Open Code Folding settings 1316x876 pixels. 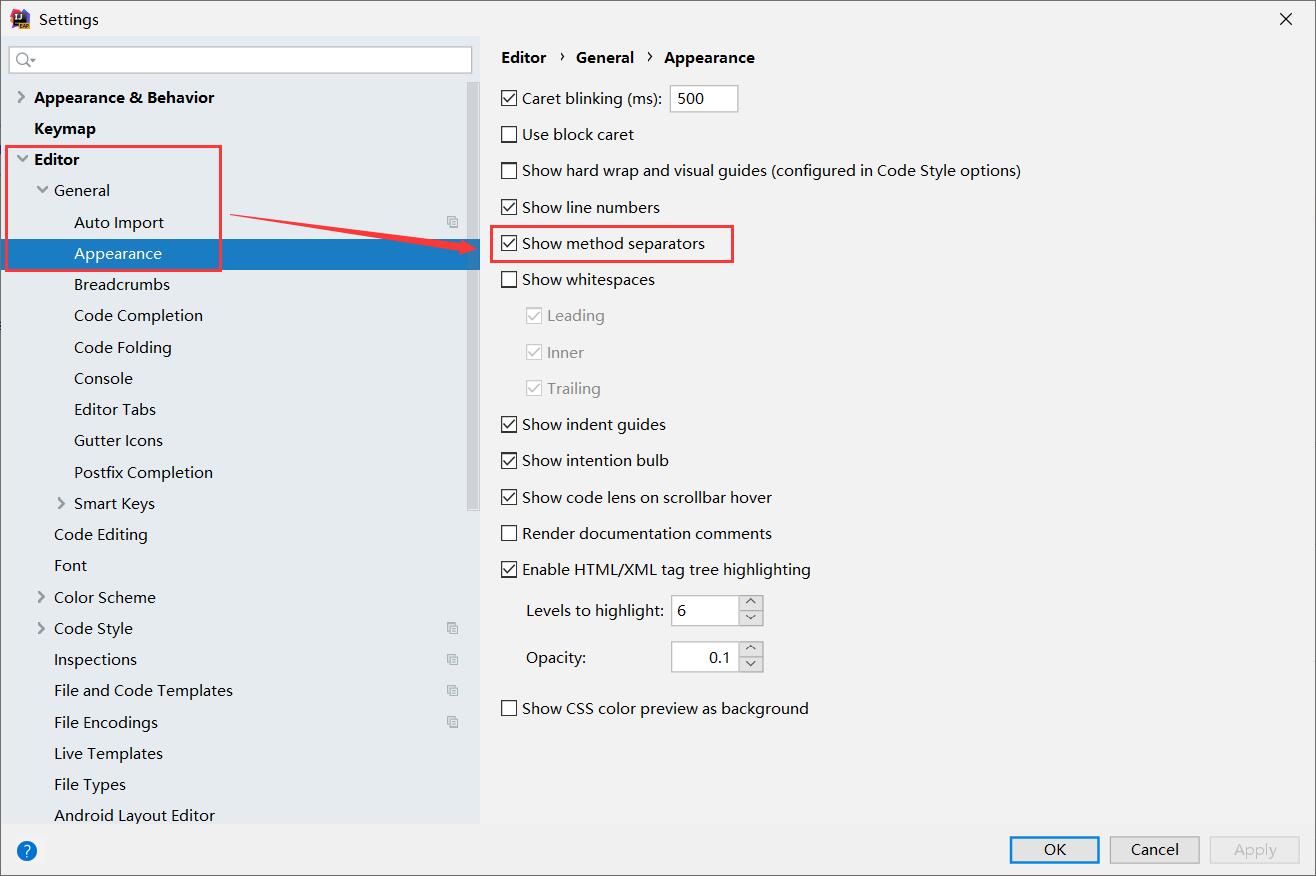[x=123, y=347]
